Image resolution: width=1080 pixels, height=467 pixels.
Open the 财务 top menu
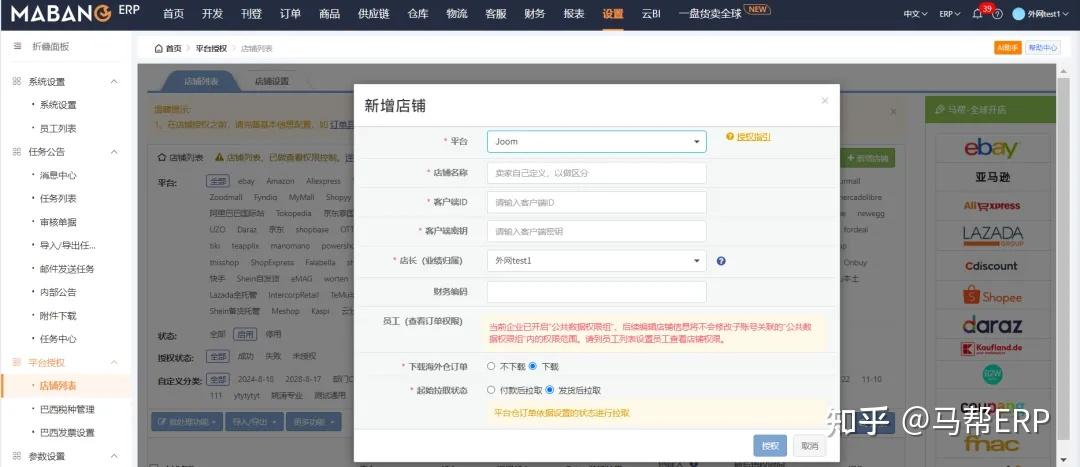(x=534, y=14)
